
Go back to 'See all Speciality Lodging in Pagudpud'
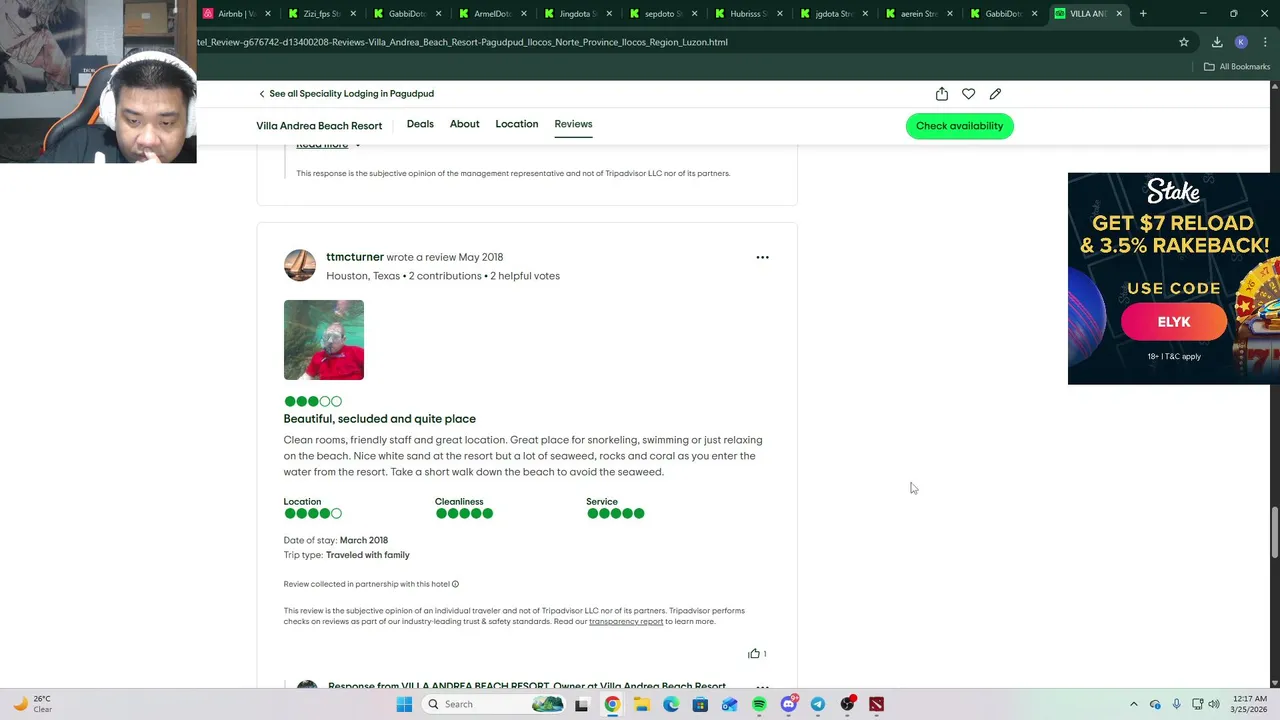(x=346, y=94)
